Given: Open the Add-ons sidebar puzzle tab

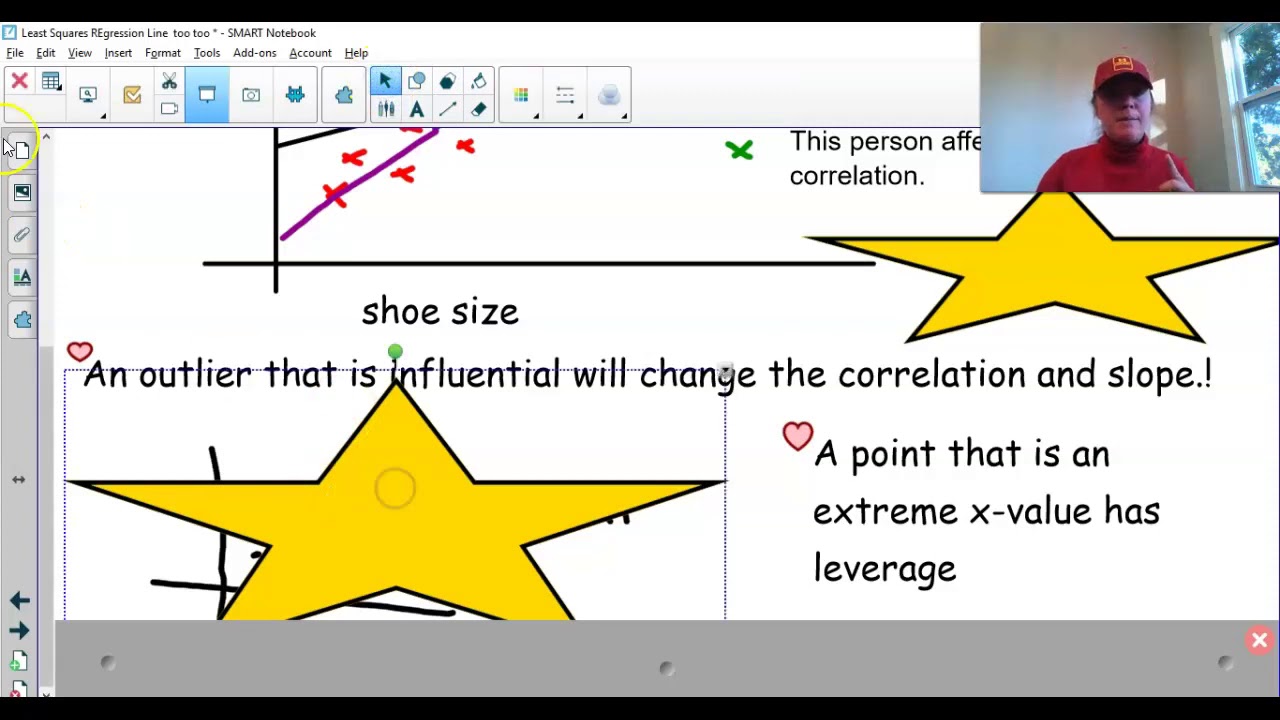Looking at the screenshot, I should tap(22, 320).
